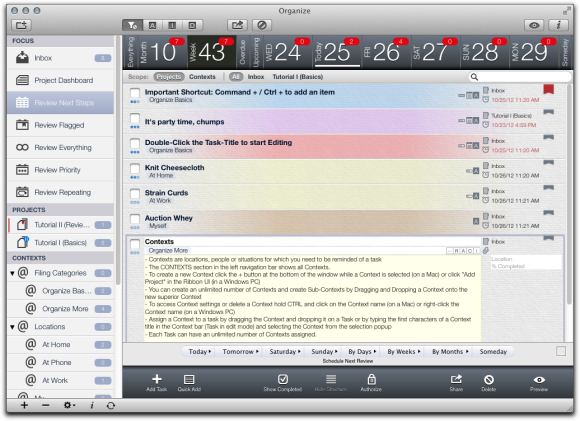
Task: Open Review Priority in sidebar
Action: 61,170
